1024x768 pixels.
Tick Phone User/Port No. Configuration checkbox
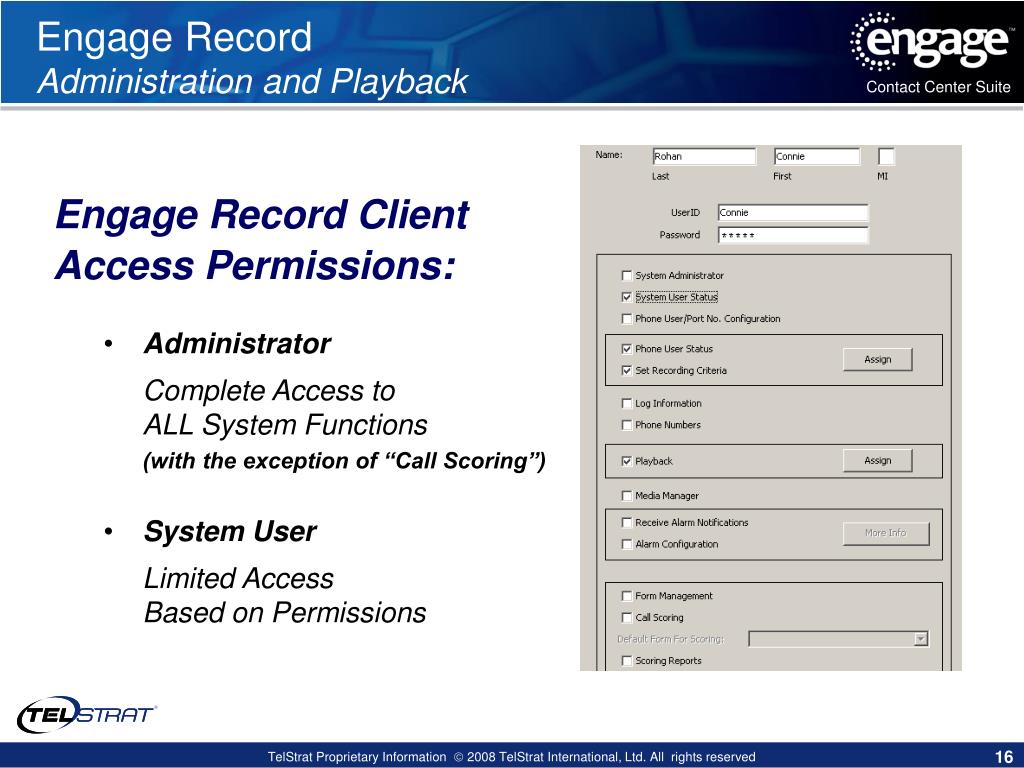coord(627,319)
